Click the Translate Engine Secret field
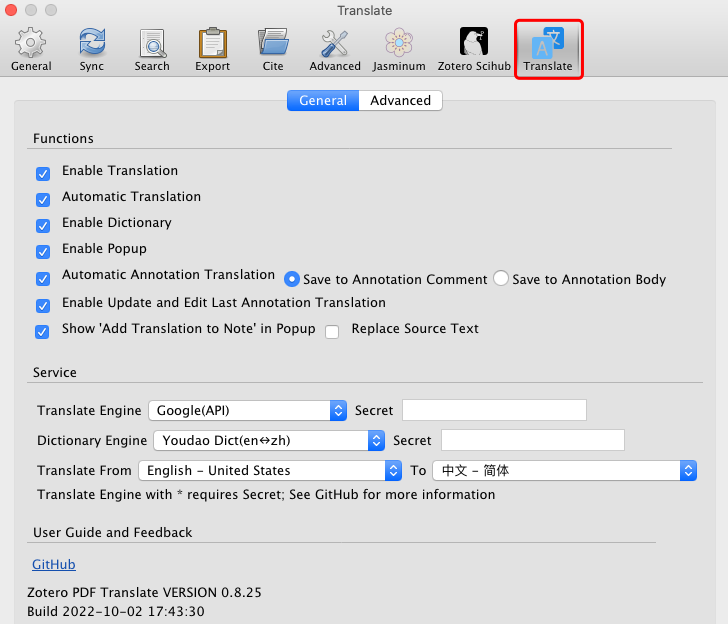Viewport: 728px width, 624px height. [x=494, y=410]
